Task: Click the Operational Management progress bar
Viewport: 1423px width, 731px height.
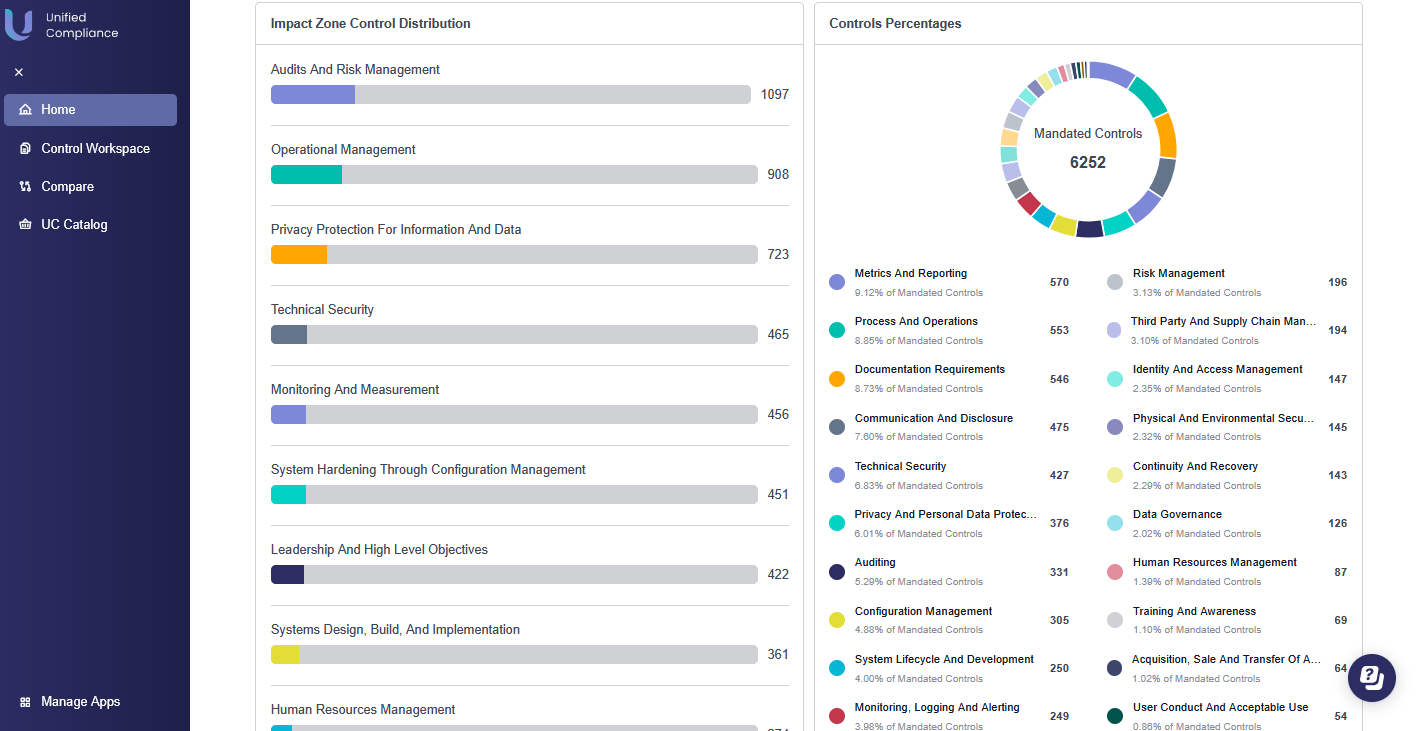Action: 514,175
